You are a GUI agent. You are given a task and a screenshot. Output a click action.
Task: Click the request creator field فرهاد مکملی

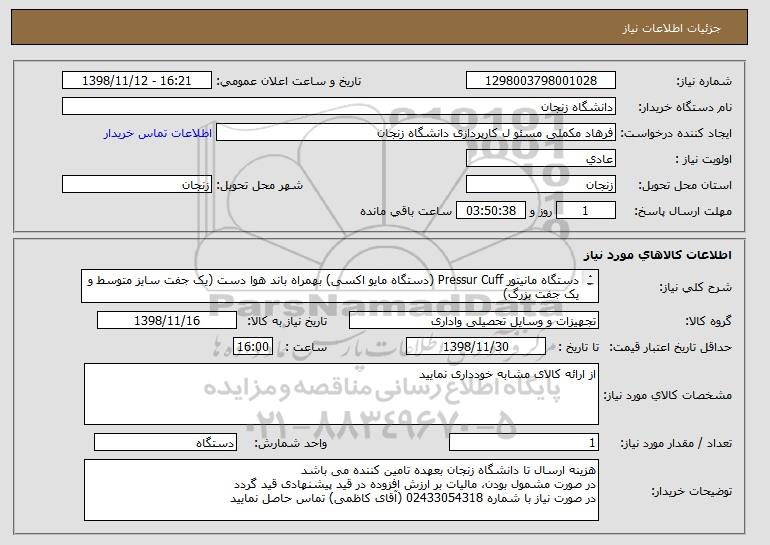click(x=416, y=133)
